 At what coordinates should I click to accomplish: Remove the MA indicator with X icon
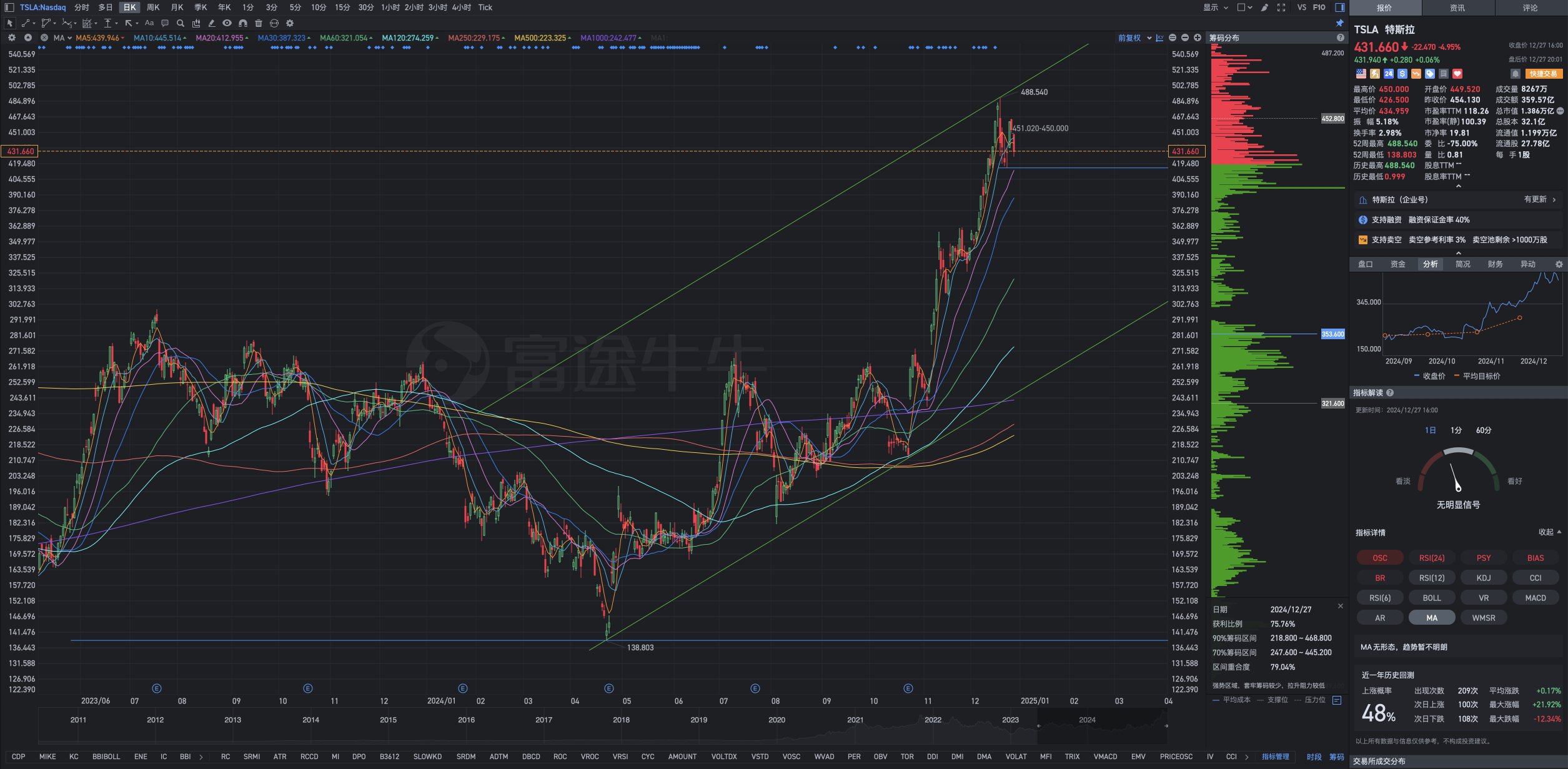point(44,38)
